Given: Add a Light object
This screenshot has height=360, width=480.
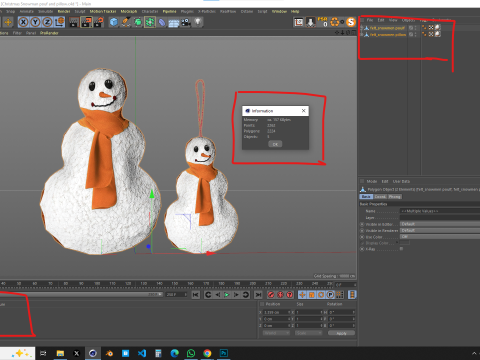Looking at the screenshot, I should click(198, 22).
